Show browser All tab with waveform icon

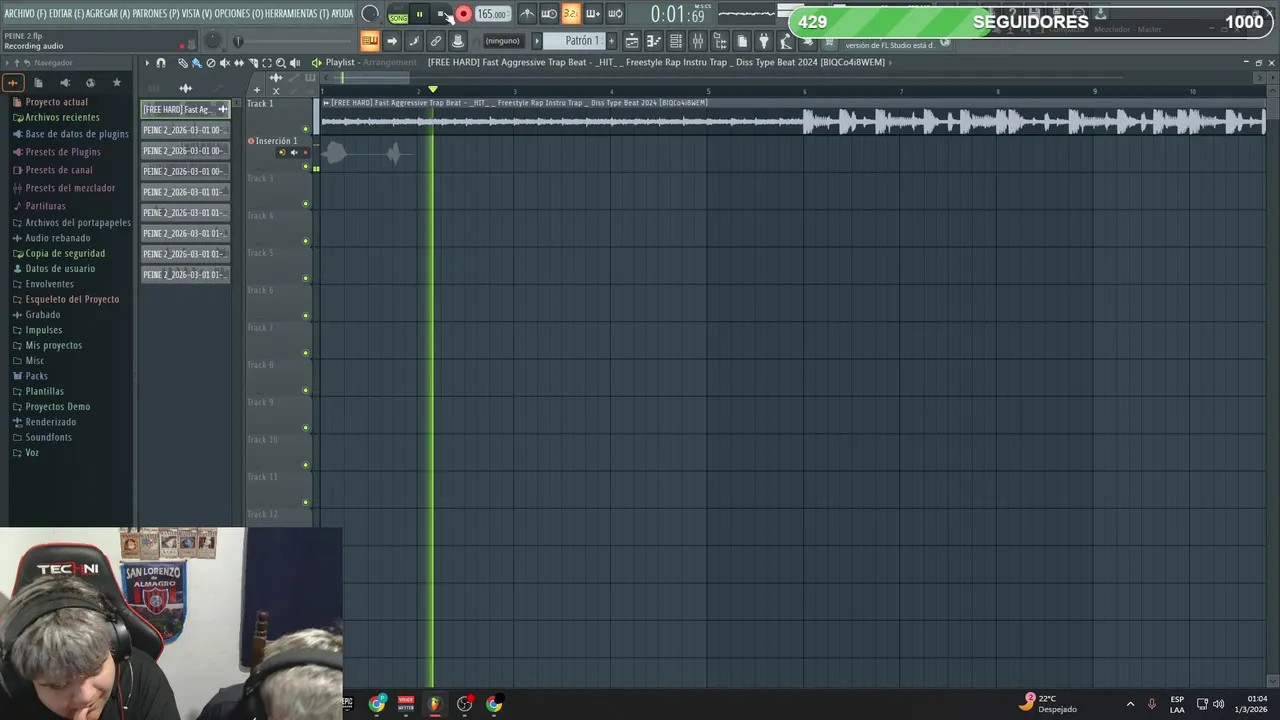click(13, 83)
